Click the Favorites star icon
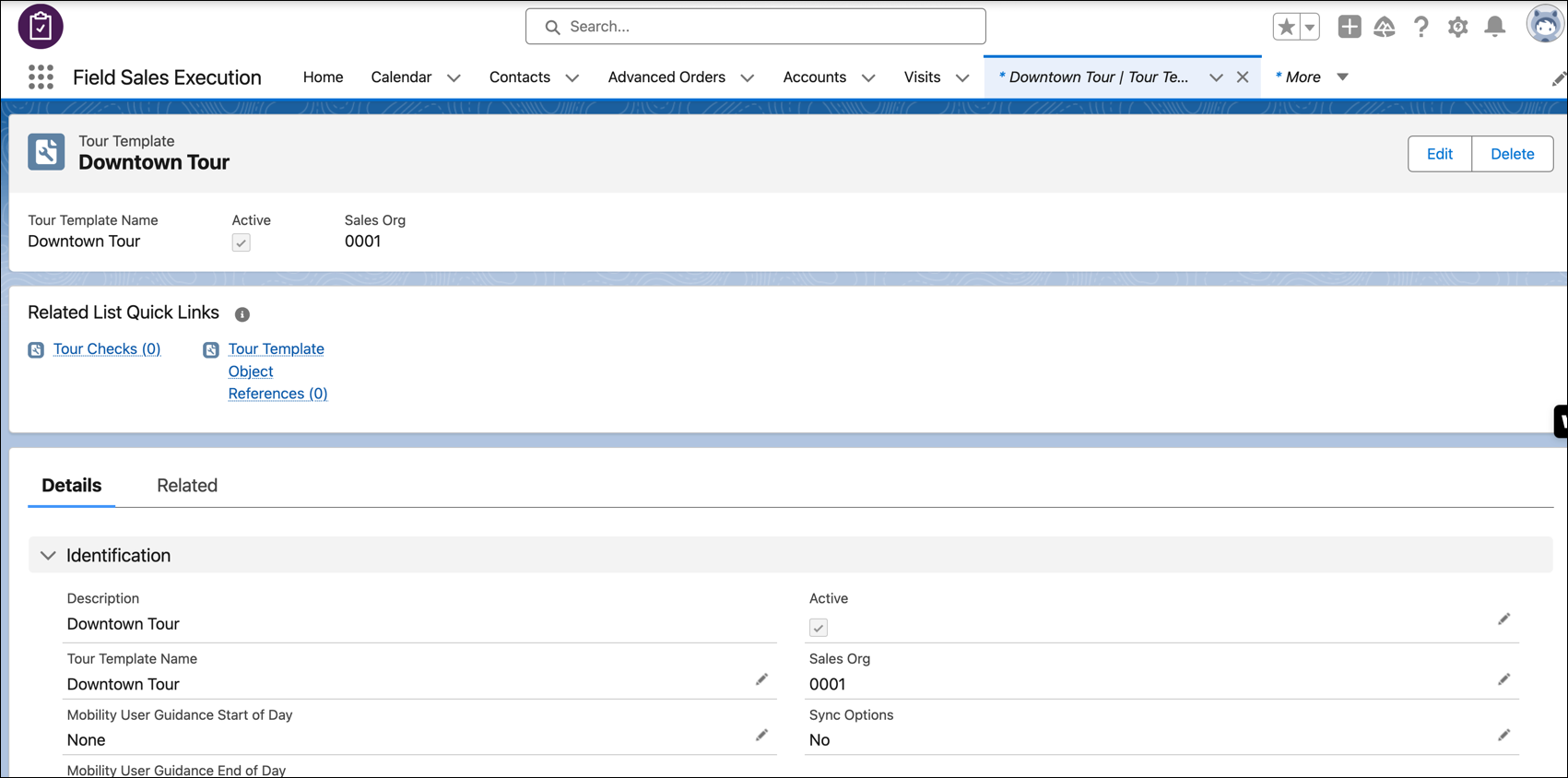 pyautogui.click(x=1286, y=27)
